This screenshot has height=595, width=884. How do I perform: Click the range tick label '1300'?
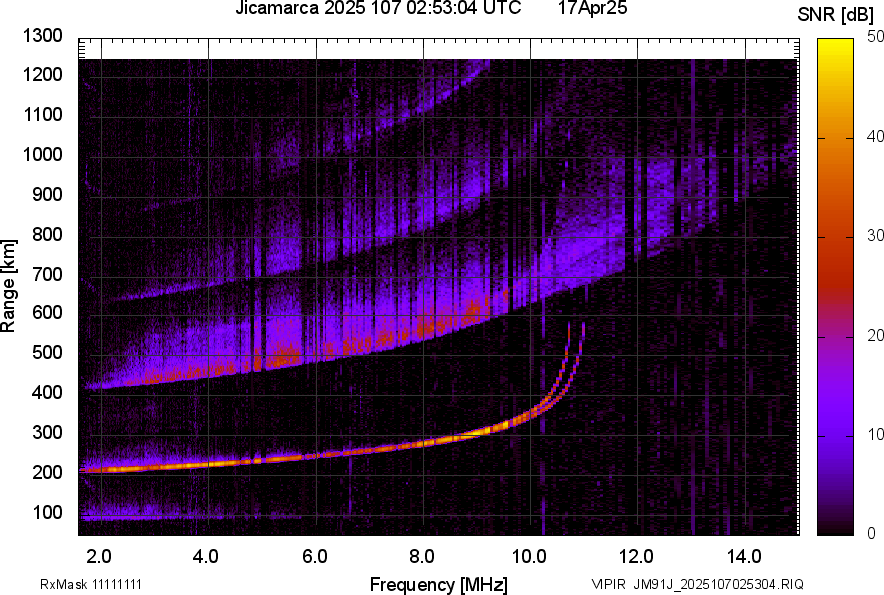[42, 36]
